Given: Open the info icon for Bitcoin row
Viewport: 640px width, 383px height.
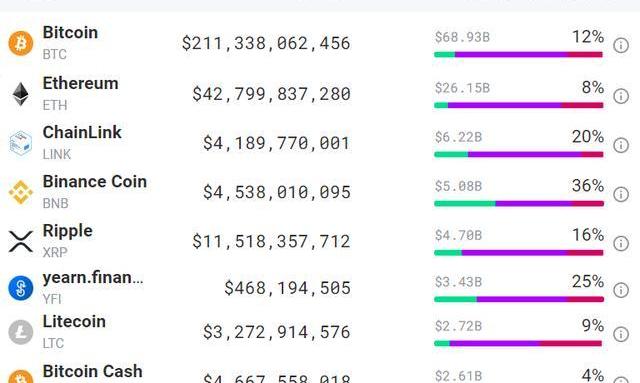Looking at the screenshot, I should click(621, 45).
